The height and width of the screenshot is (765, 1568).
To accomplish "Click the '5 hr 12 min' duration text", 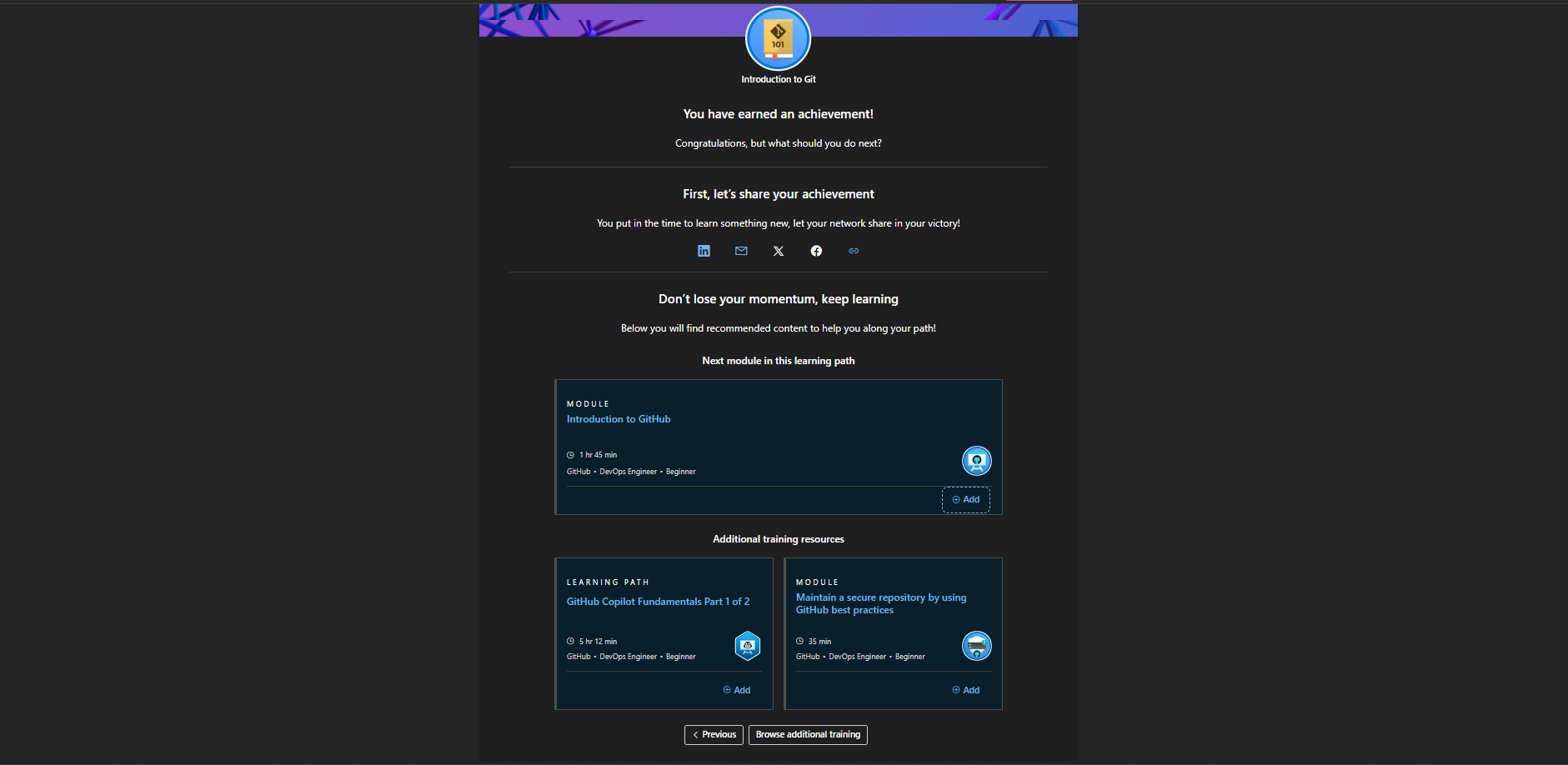I will point(599,642).
